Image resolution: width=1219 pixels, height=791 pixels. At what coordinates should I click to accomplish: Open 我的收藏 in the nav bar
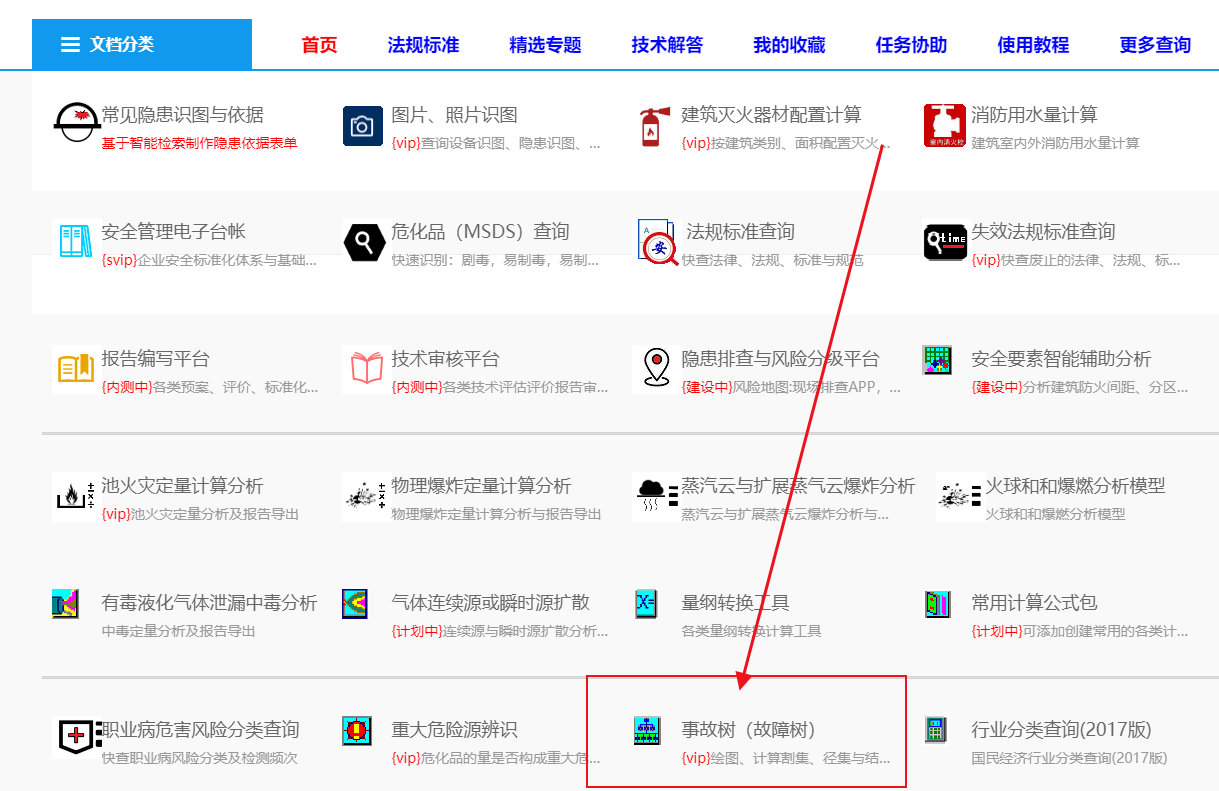click(x=789, y=45)
